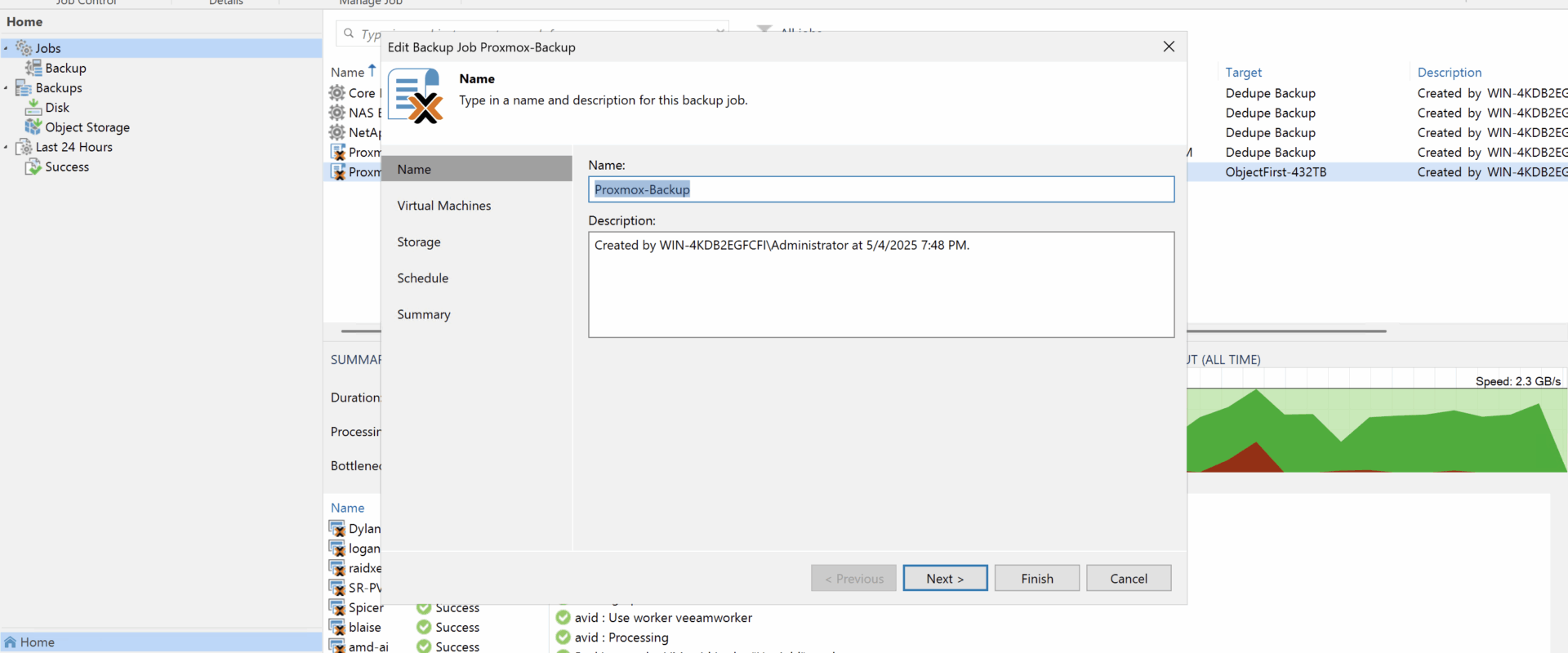Collapse the Last 24 Hours node
This screenshot has height=653, width=1568.
tap(6, 147)
